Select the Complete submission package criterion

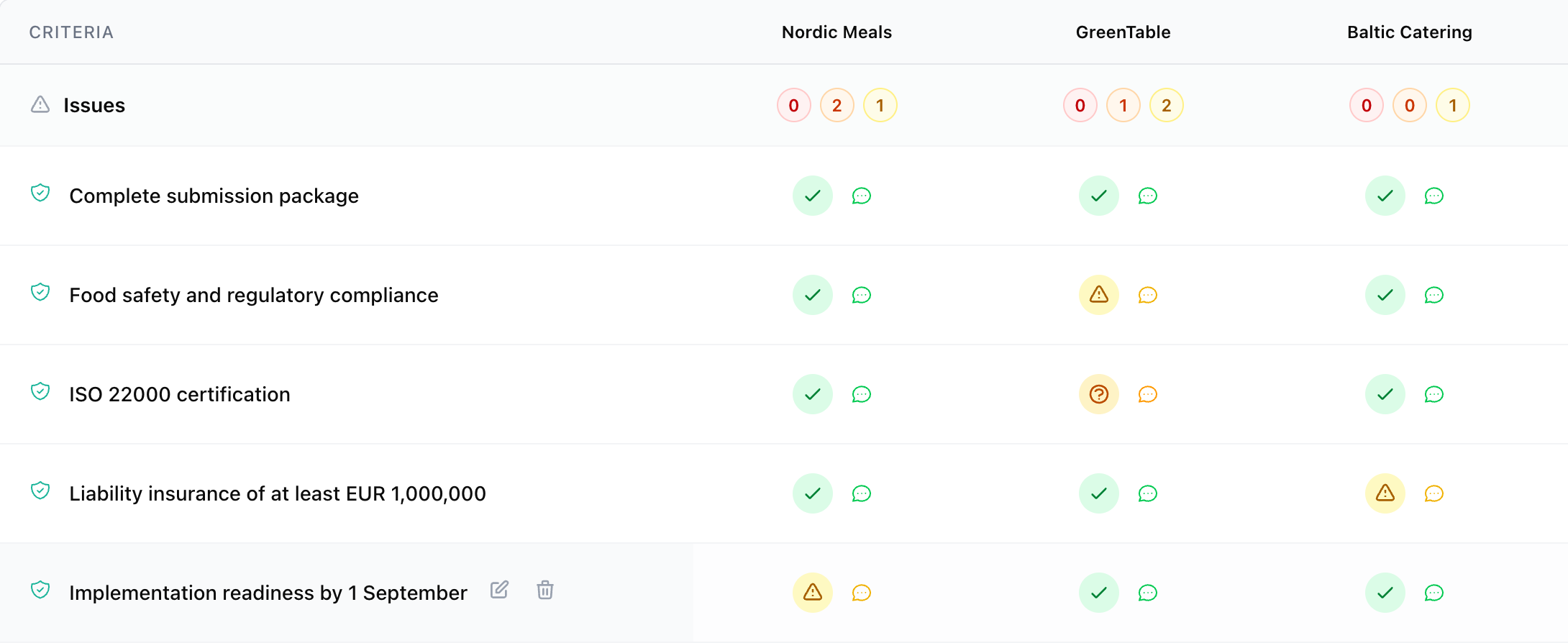coord(214,196)
